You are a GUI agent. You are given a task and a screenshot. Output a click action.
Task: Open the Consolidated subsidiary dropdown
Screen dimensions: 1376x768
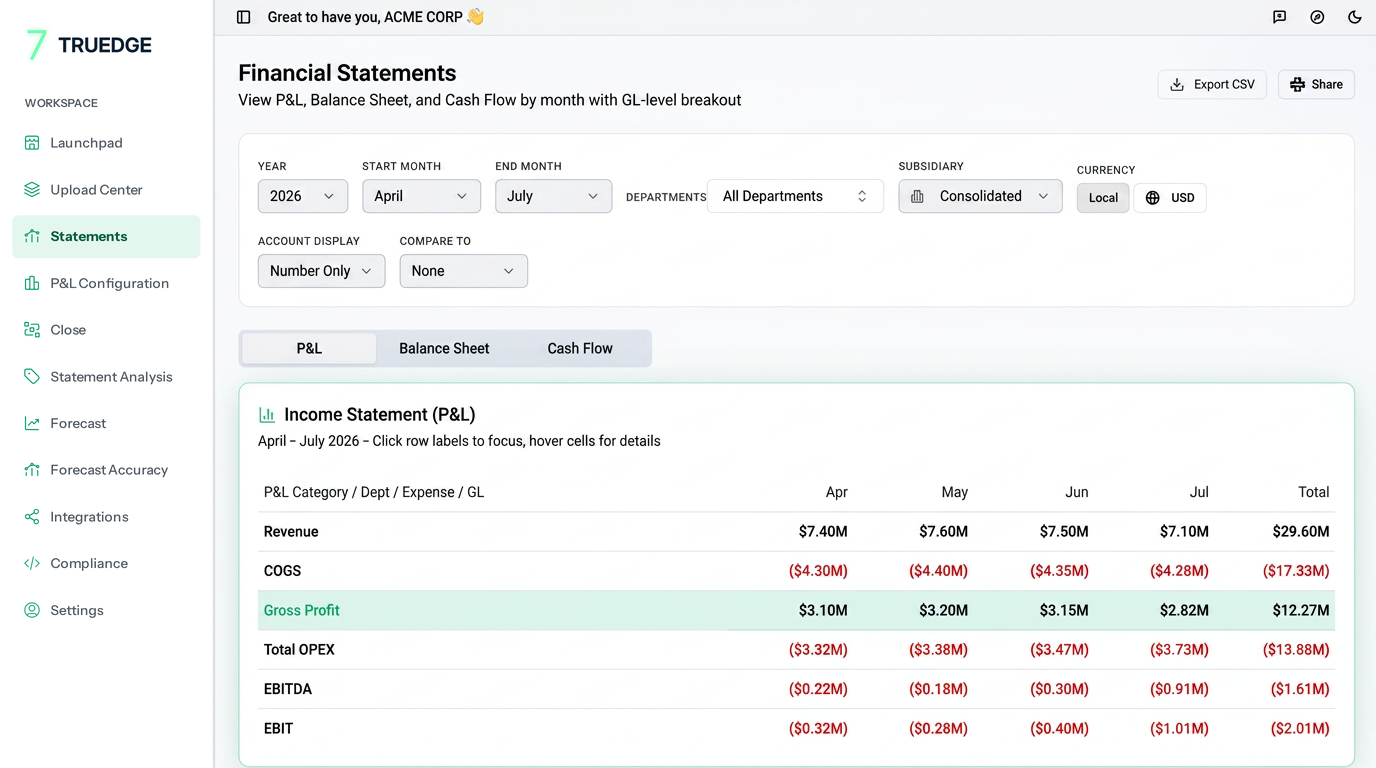coord(980,196)
